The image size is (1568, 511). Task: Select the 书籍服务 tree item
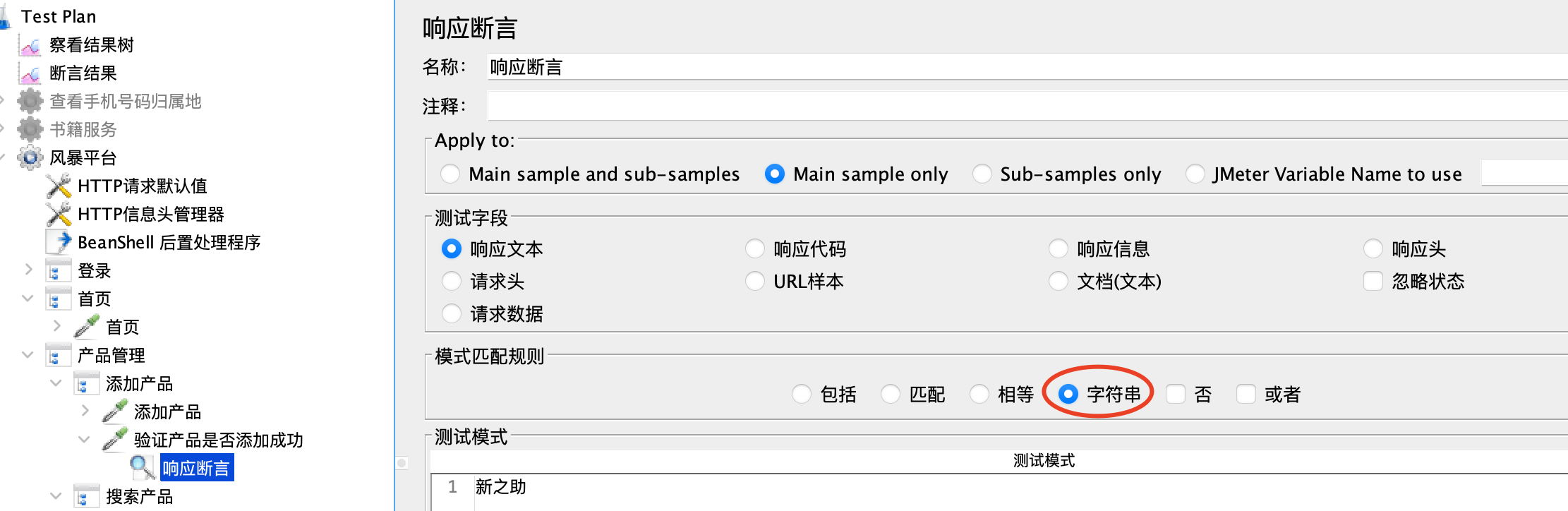(x=83, y=130)
